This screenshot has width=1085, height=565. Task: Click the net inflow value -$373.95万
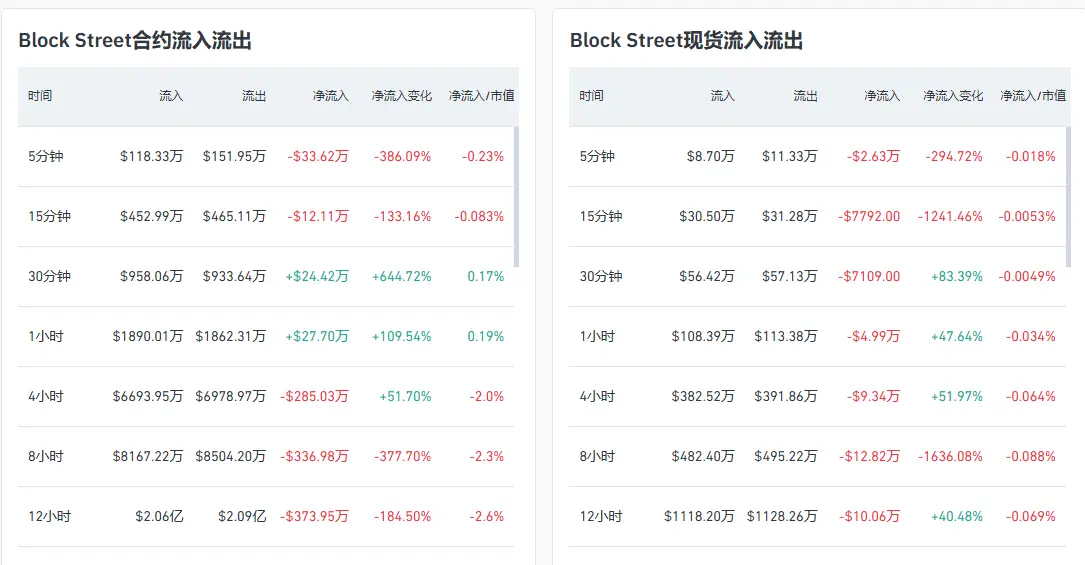coord(315,517)
